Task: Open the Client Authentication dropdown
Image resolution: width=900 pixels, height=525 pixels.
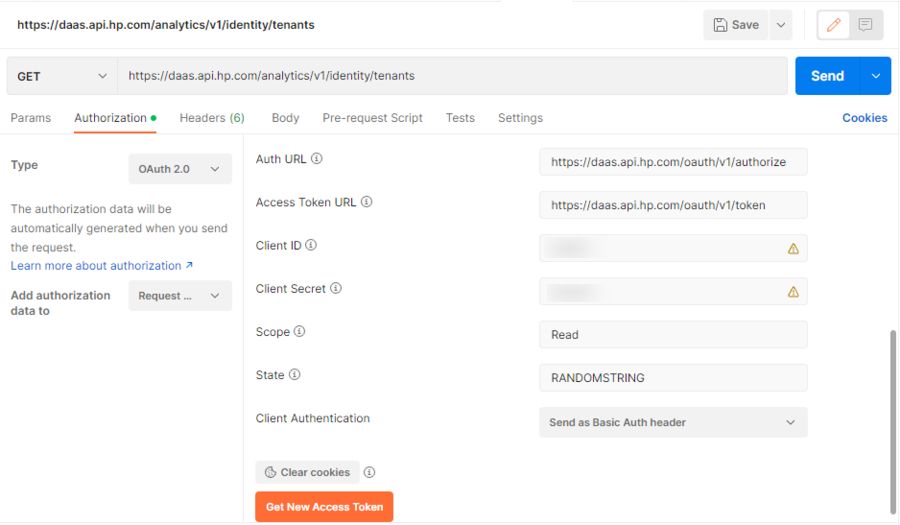Action: tap(673, 422)
